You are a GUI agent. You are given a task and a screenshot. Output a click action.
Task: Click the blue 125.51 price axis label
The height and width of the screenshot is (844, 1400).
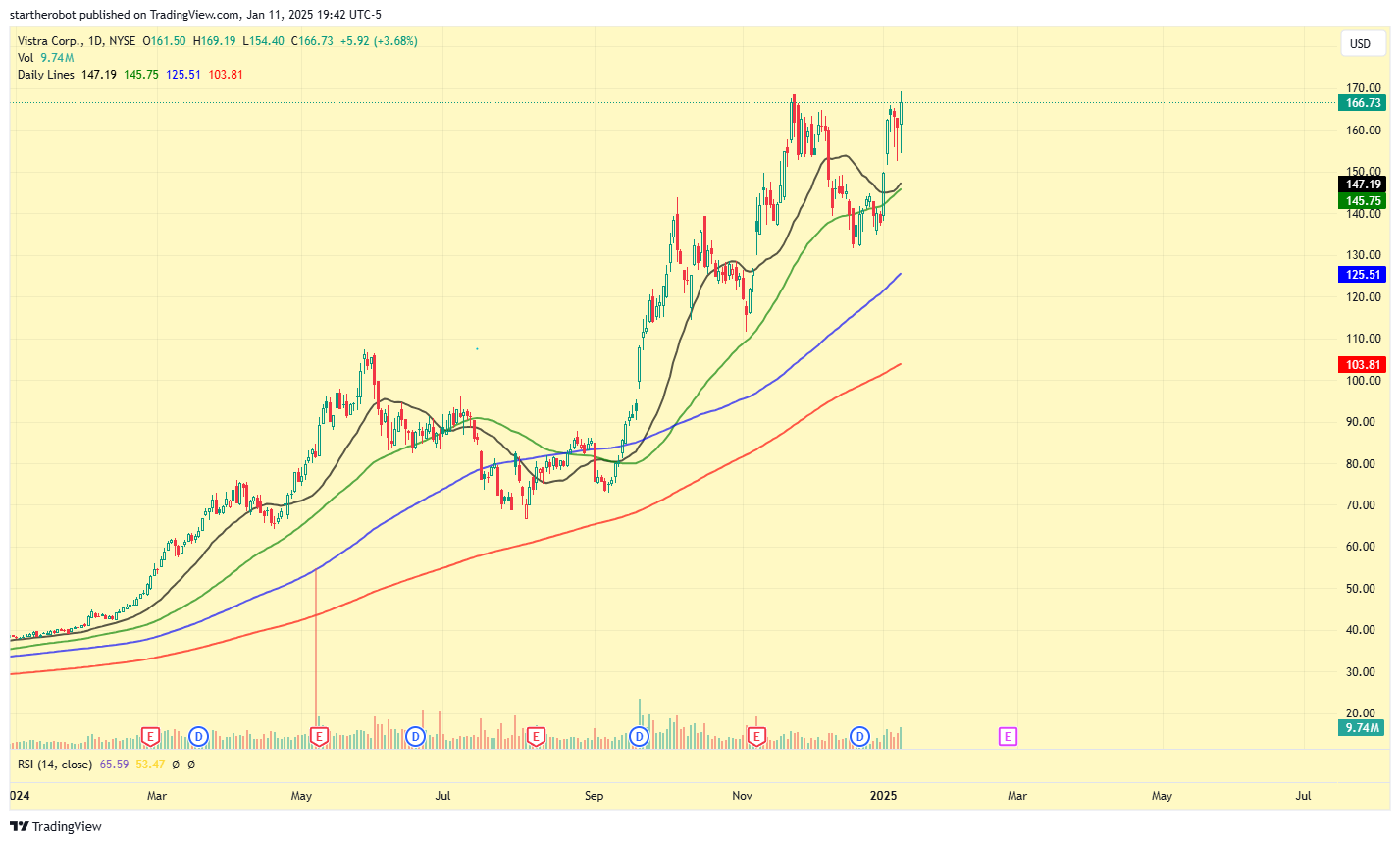(x=1362, y=275)
